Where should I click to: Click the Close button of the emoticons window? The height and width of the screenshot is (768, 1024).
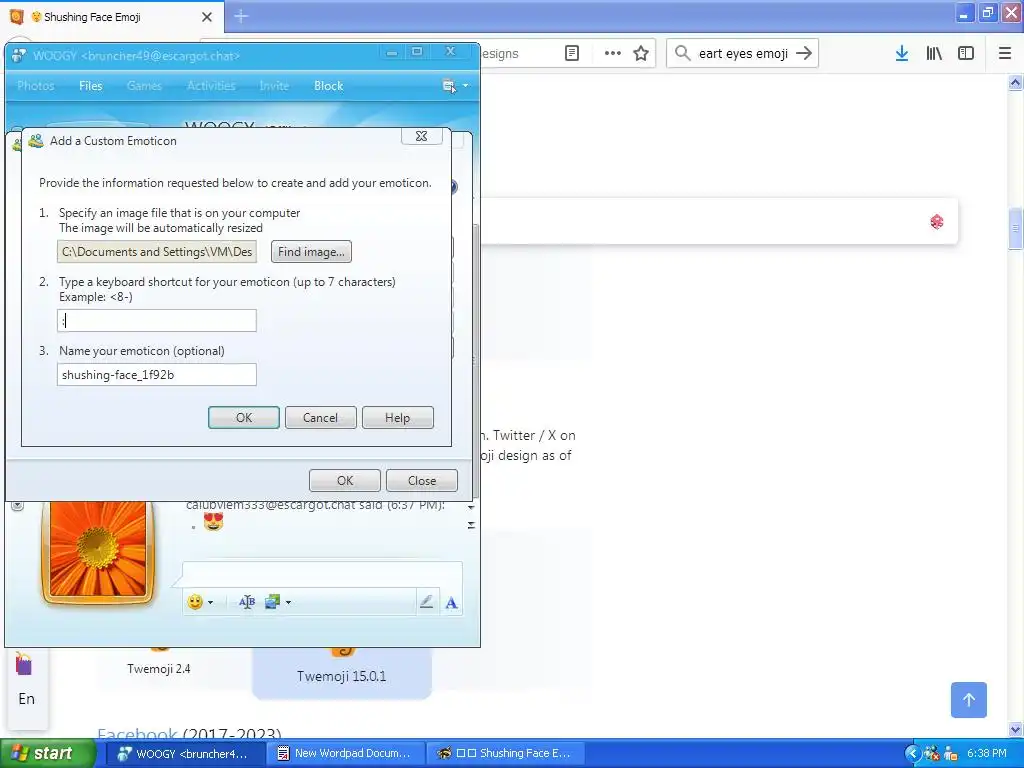pyautogui.click(x=422, y=481)
